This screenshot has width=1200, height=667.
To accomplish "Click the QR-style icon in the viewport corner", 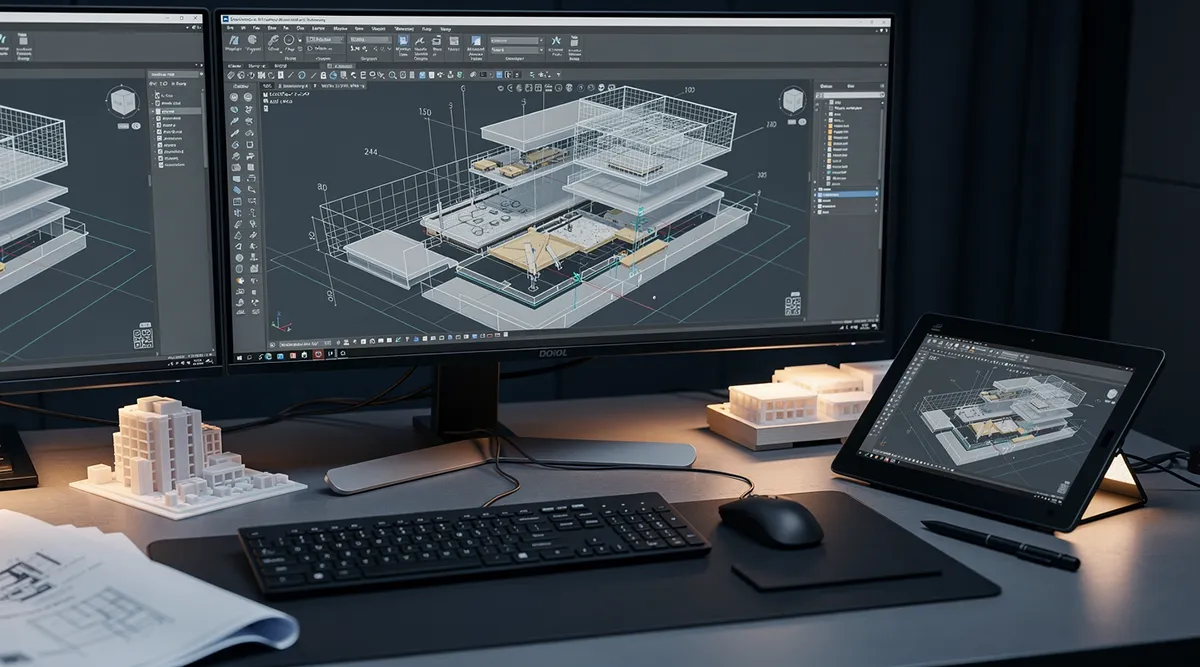I will 794,304.
